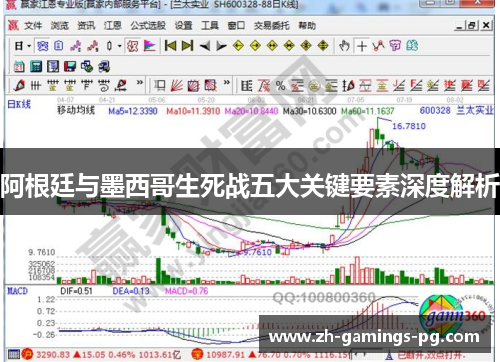This screenshot has height=362, width=500.
Task: Select the F-labelled angle lines tool
Action: (x=416, y=86)
